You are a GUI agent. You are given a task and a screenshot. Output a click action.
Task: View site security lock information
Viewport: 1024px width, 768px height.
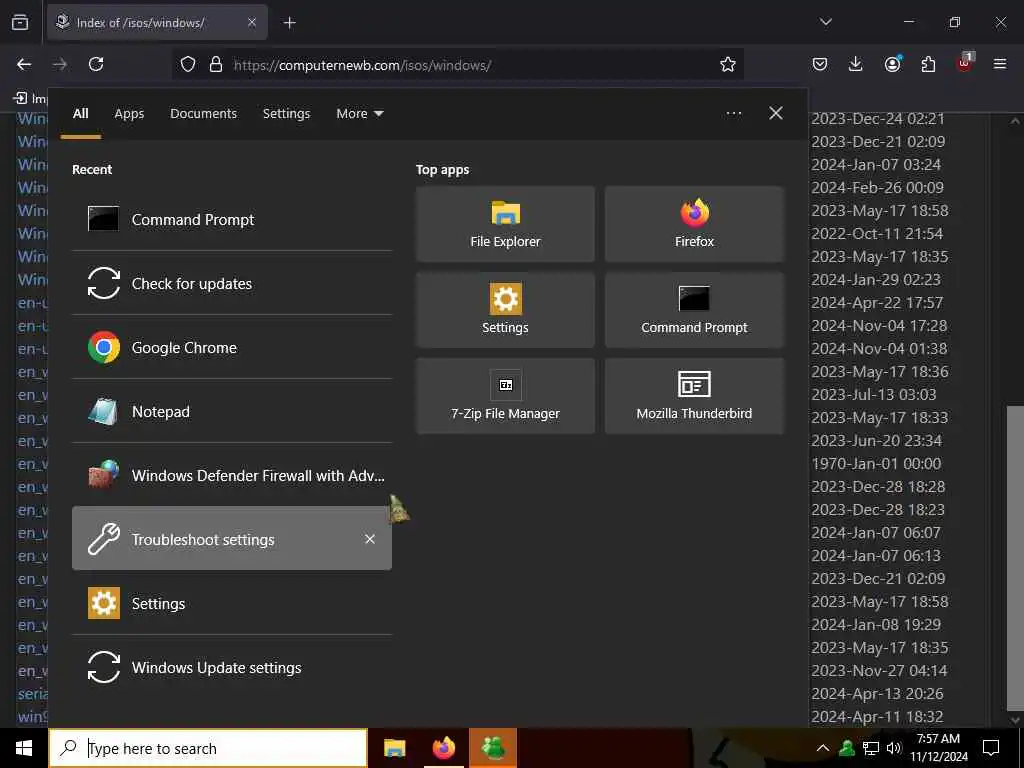coord(216,64)
